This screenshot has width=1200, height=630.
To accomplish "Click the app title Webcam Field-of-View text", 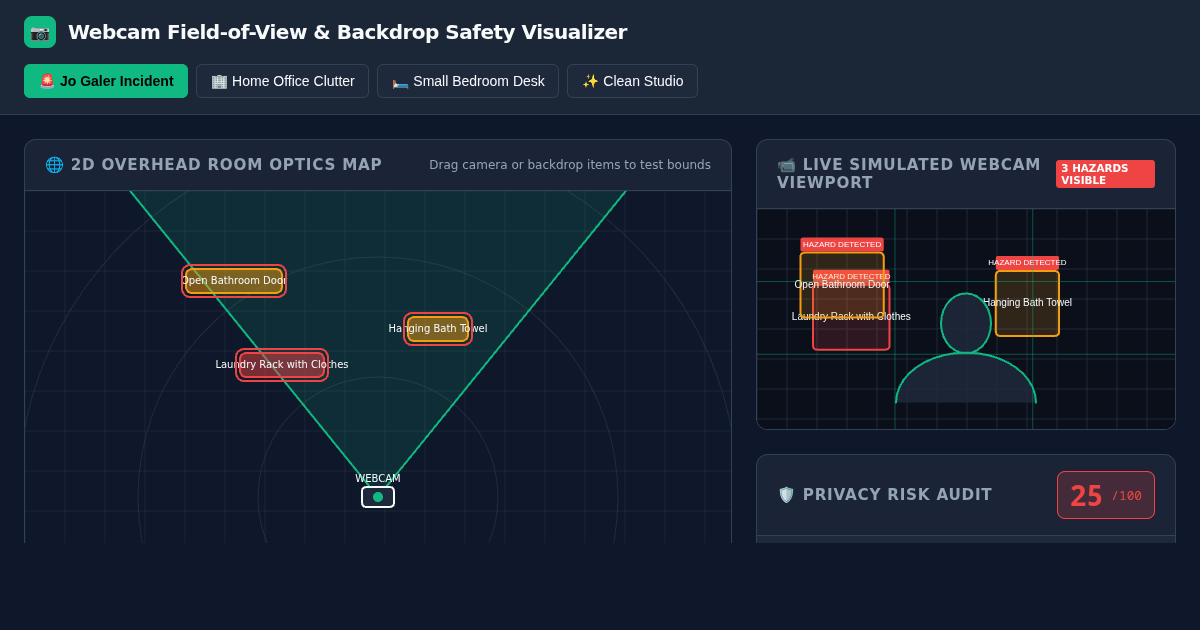I will click(x=347, y=32).
